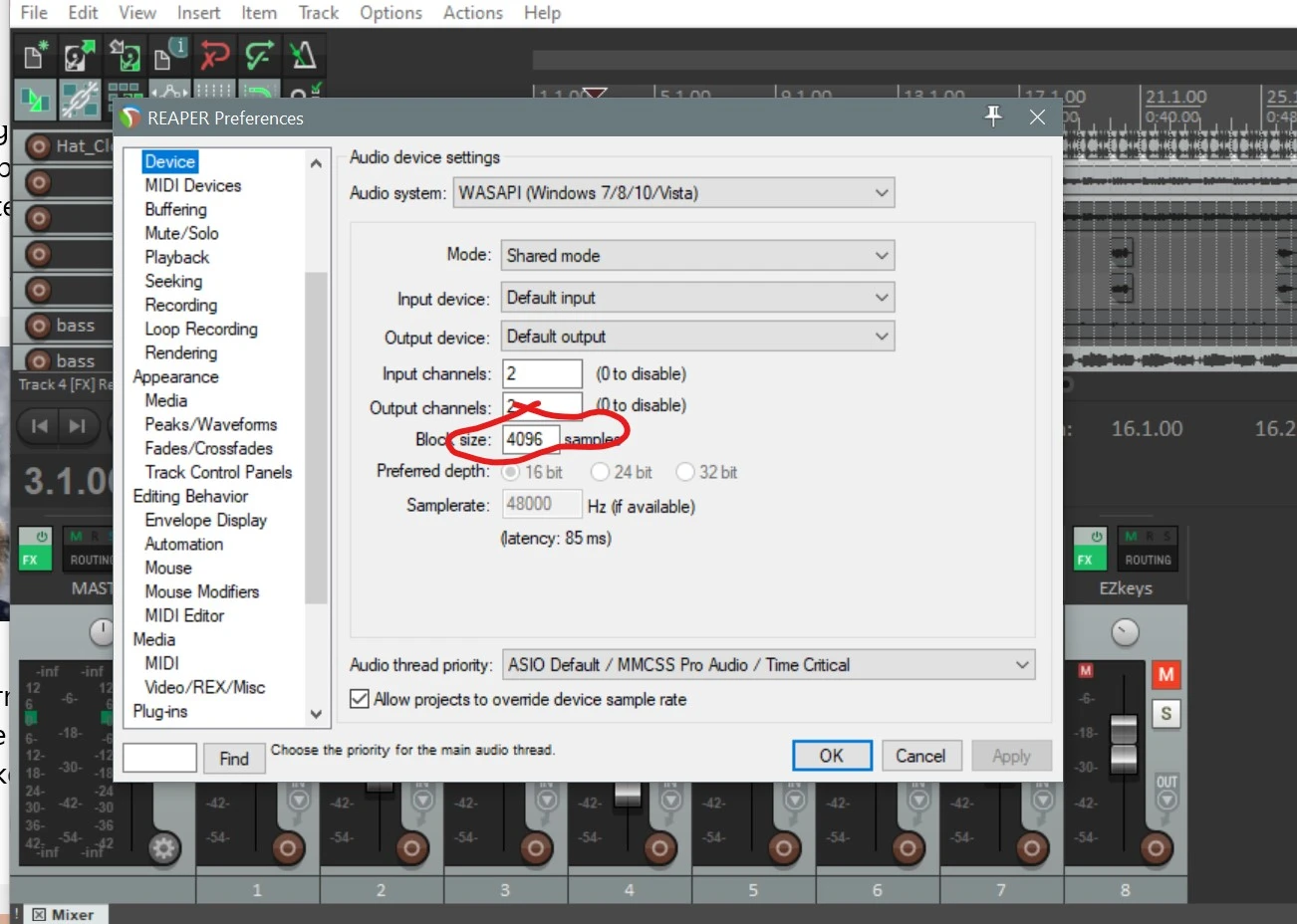1297x924 pixels.
Task: Choose the 32 bit depth radio button
Action: [x=685, y=472]
